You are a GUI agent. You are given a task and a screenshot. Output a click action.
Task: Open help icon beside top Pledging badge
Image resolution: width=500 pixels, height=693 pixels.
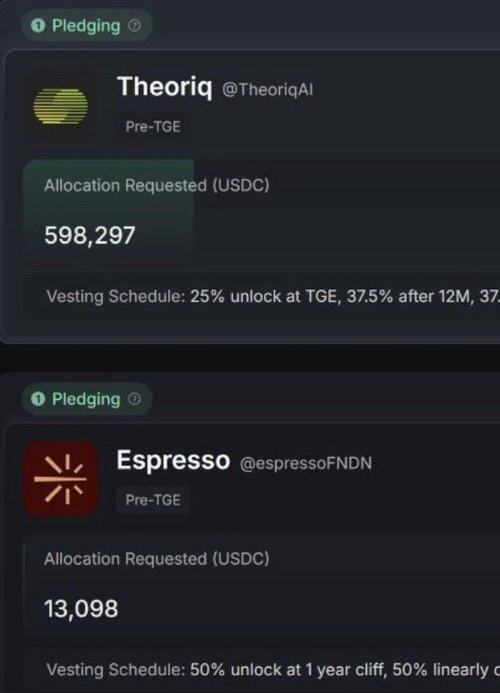[x=134, y=26]
